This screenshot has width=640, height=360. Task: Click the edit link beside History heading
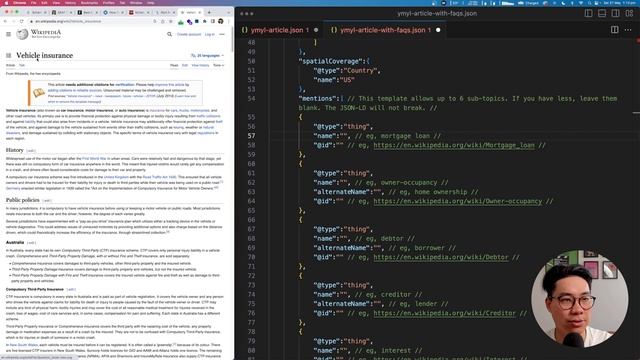click(31, 151)
